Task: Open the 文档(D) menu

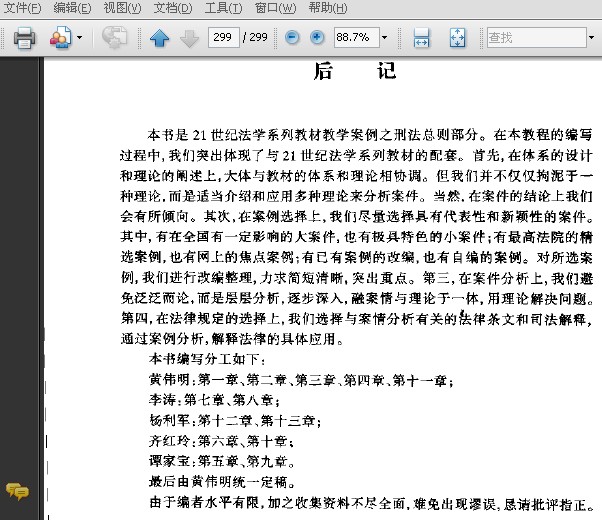Action: pyautogui.click(x=173, y=8)
